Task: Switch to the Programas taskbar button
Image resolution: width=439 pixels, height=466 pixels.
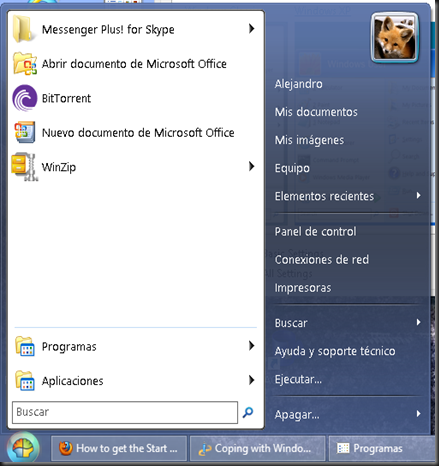Action: pyautogui.click(x=383, y=448)
